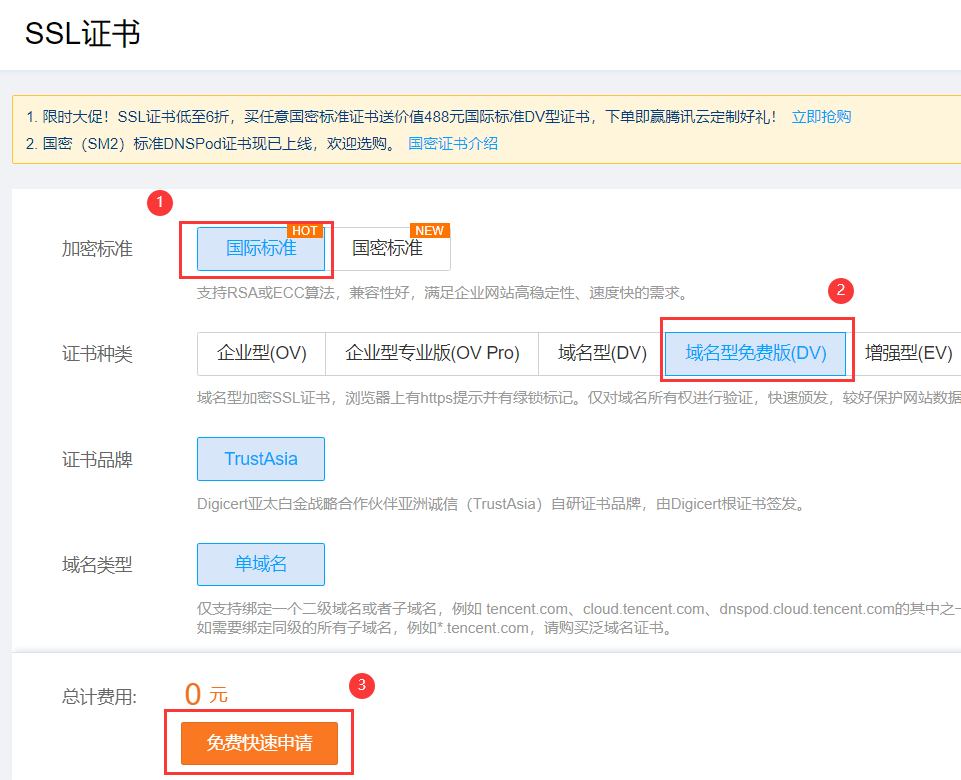Choose 企业型(OV) certificate type

click(261, 354)
